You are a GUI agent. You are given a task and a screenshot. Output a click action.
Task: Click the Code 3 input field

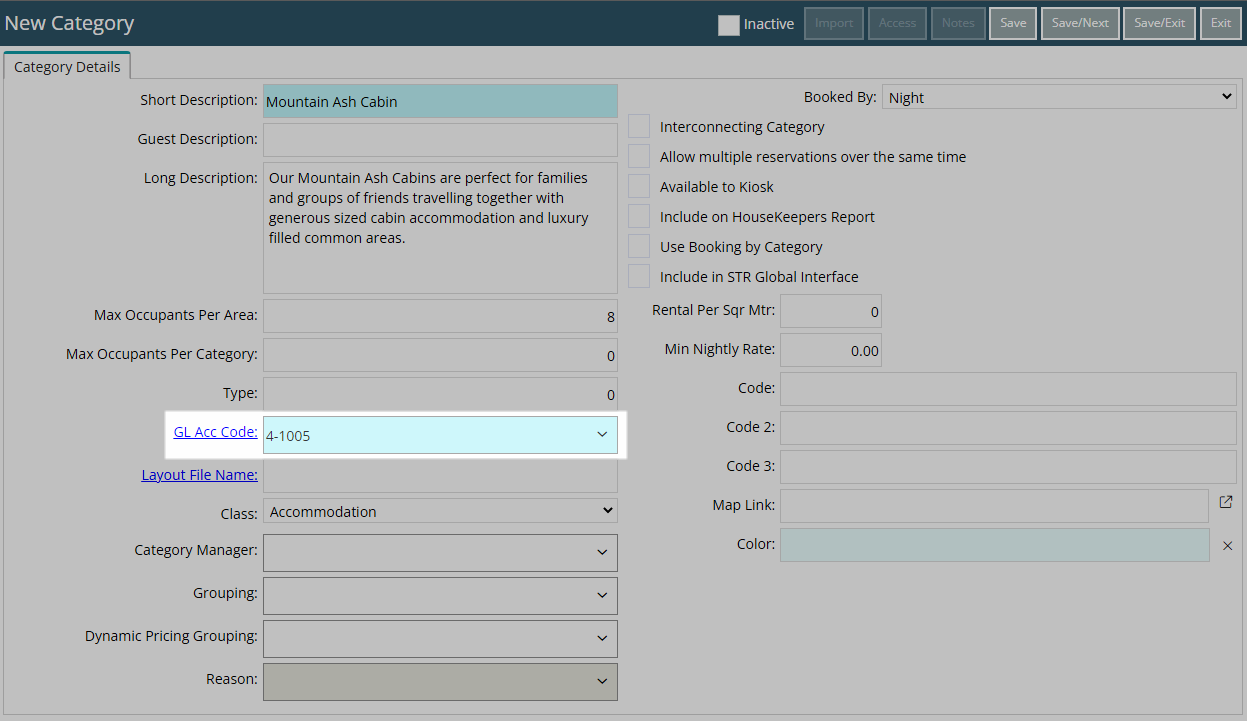[1008, 467]
